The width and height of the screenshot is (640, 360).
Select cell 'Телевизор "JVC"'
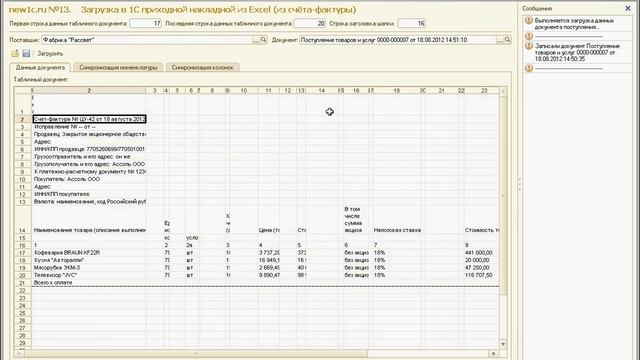click(x=89, y=275)
